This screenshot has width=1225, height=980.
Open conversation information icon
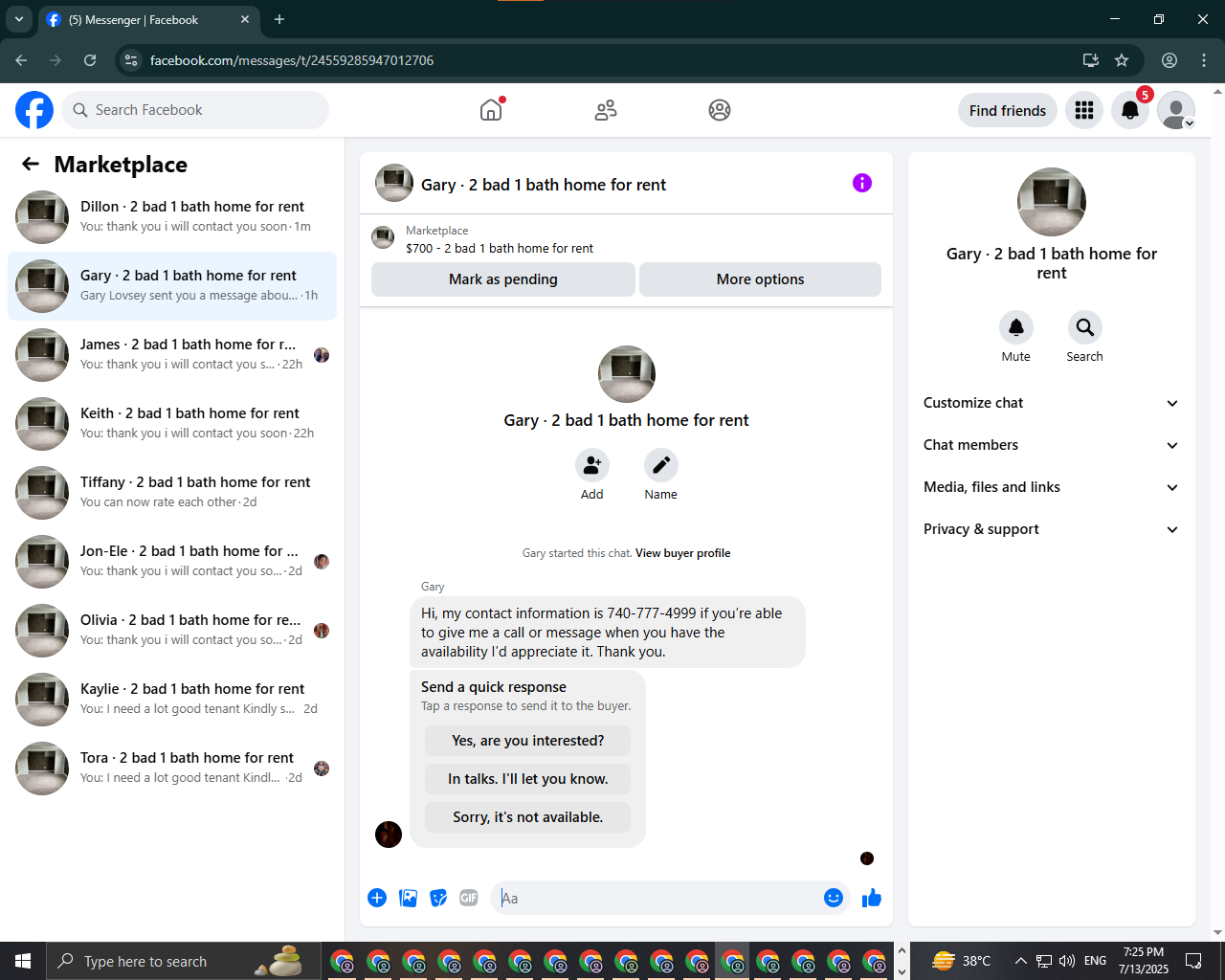click(x=862, y=183)
